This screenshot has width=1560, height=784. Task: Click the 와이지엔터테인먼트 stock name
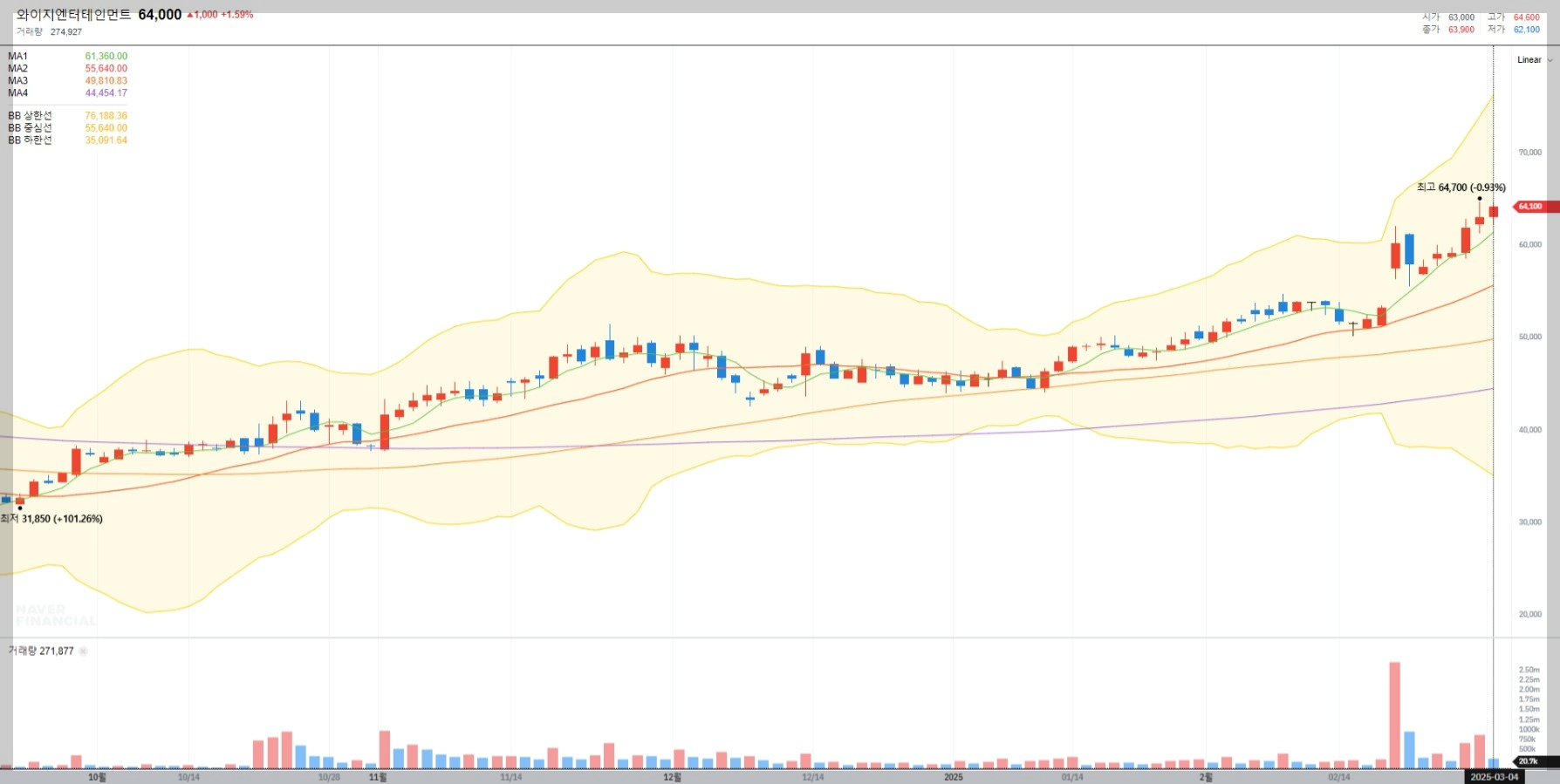73,15
